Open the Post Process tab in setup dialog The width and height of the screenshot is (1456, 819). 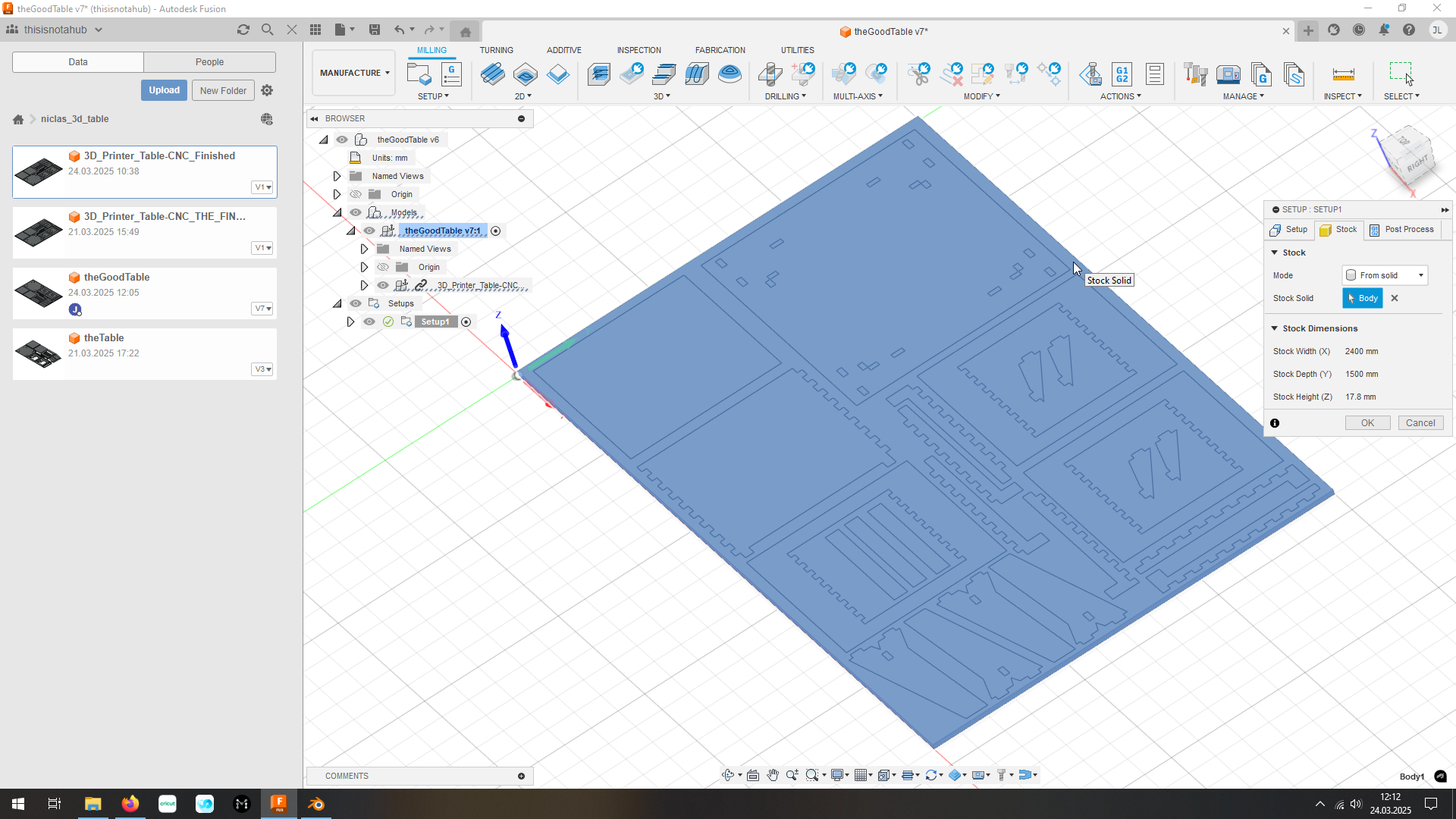[1402, 230]
